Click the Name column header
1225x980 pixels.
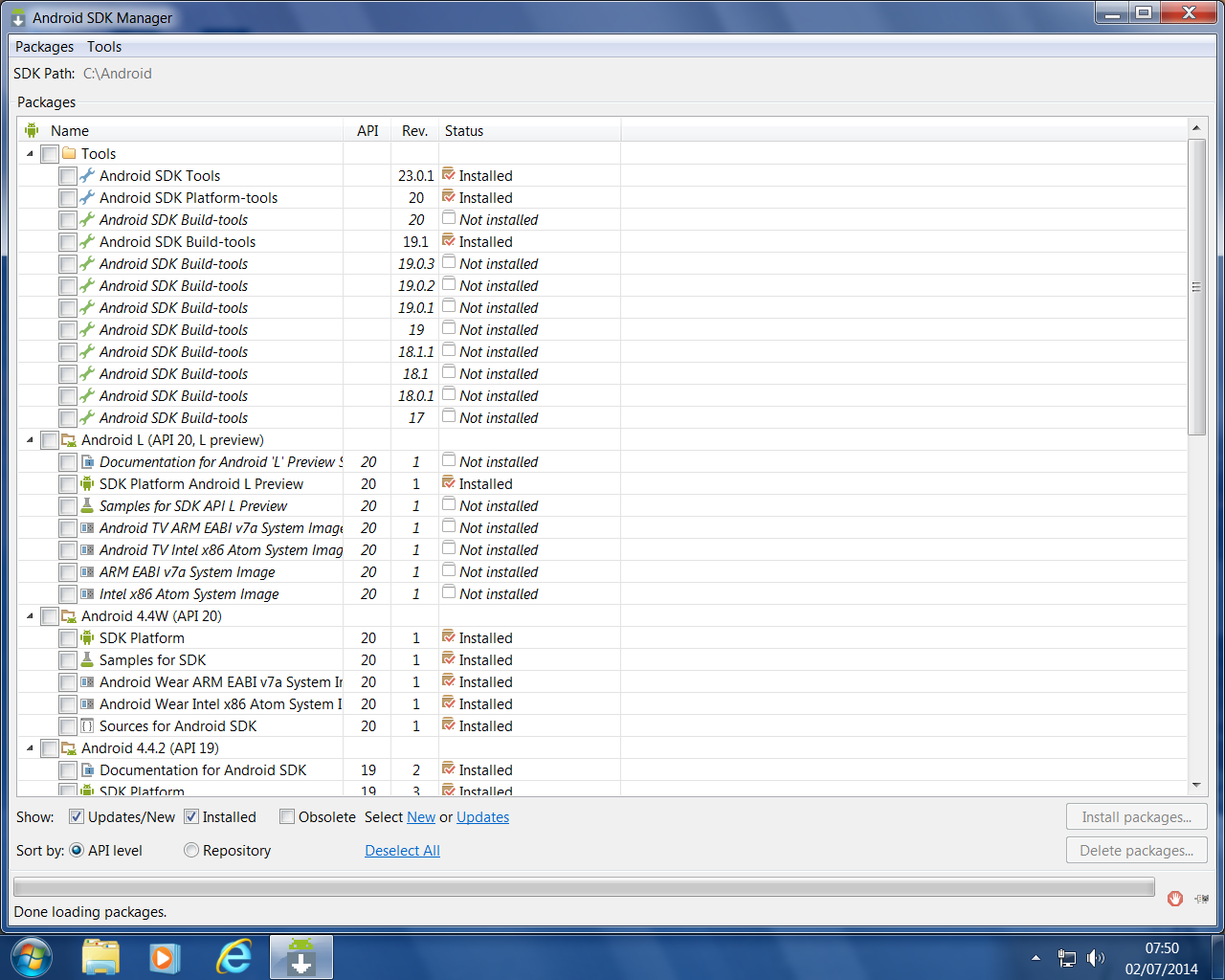coord(181,130)
